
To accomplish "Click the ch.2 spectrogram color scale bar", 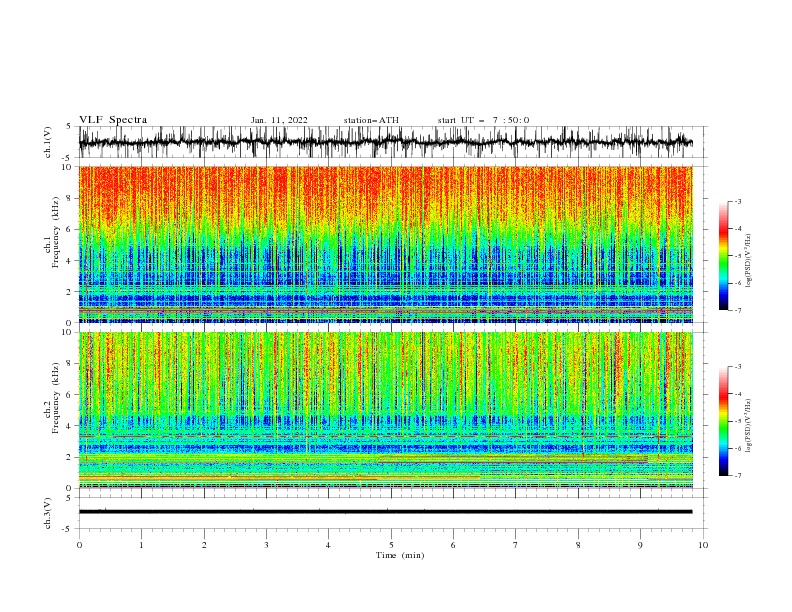I will point(723,421).
